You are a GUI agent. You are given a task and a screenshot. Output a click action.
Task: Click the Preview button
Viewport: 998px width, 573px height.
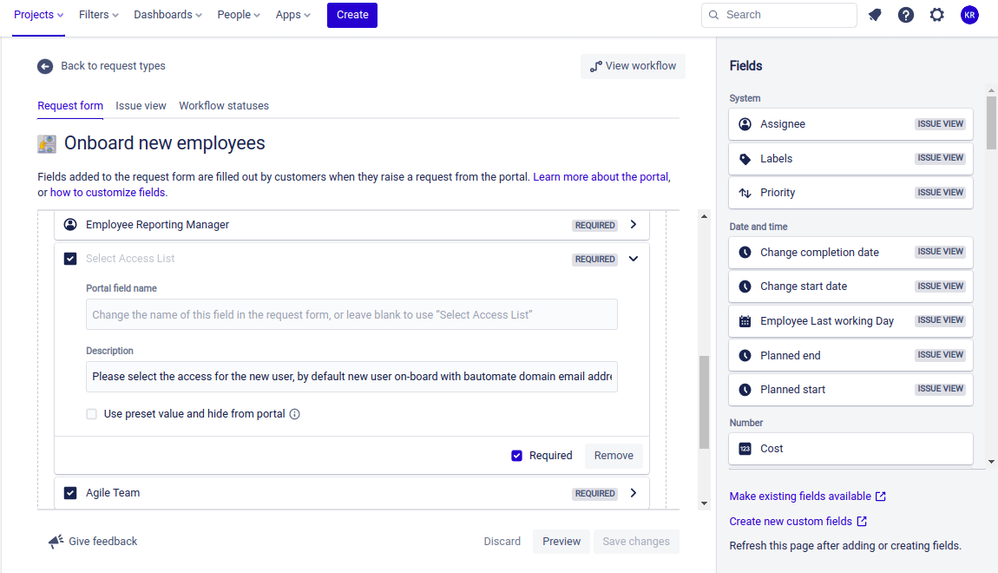point(561,541)
